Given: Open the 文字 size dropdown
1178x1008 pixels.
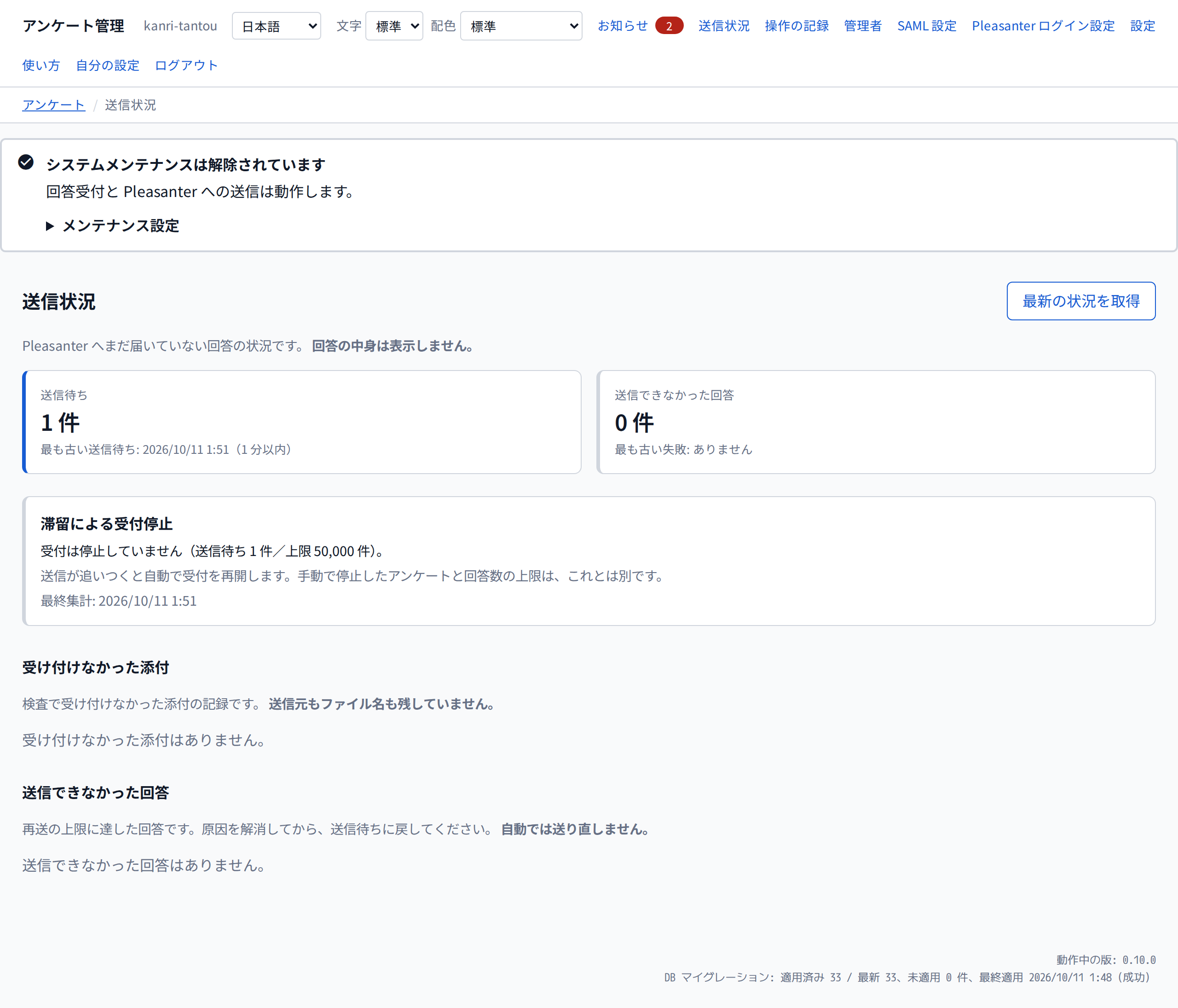Looking at the screenshot, I should [394, 26].
